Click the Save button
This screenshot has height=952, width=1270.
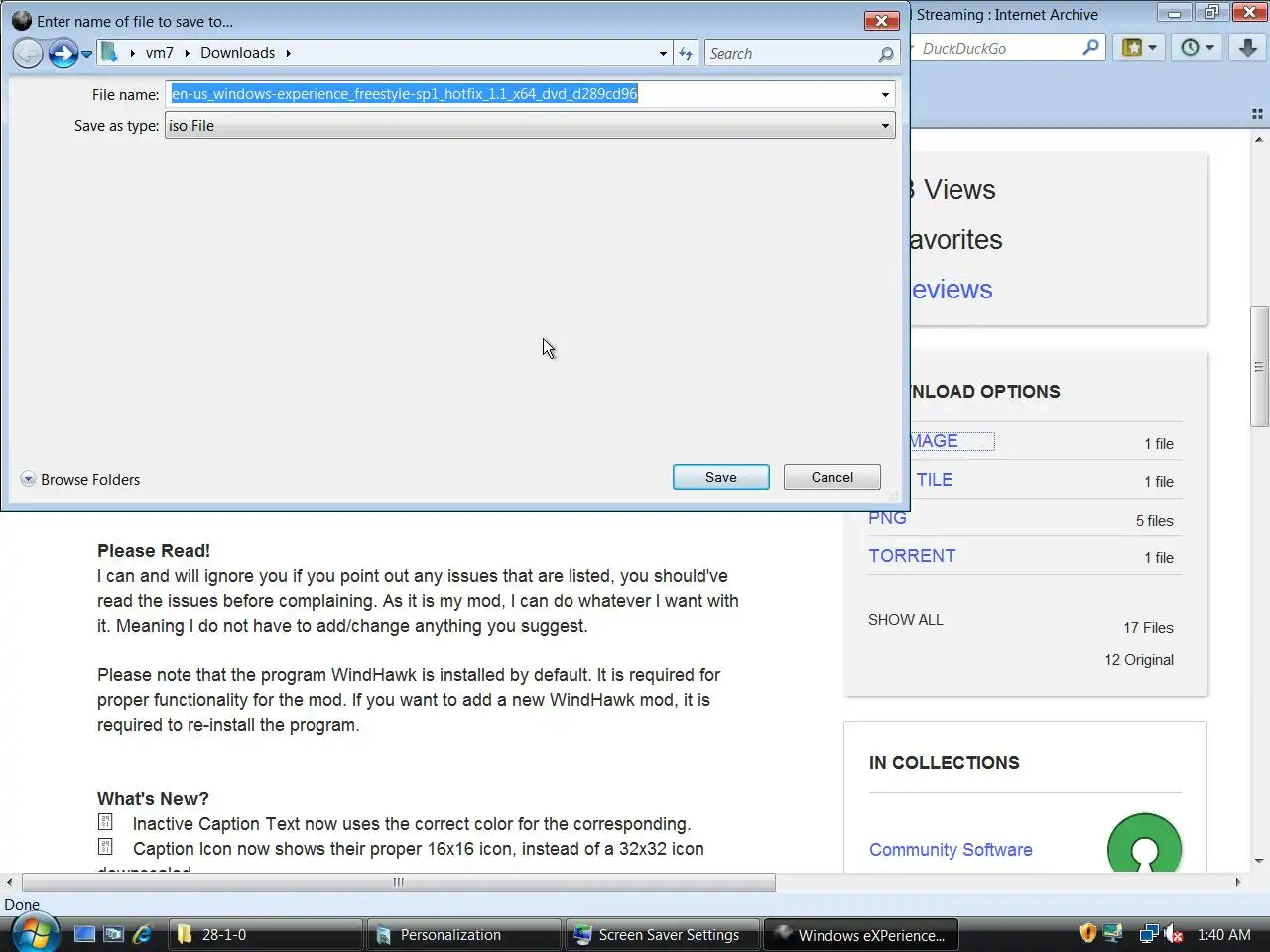click(x=721, y=477)
